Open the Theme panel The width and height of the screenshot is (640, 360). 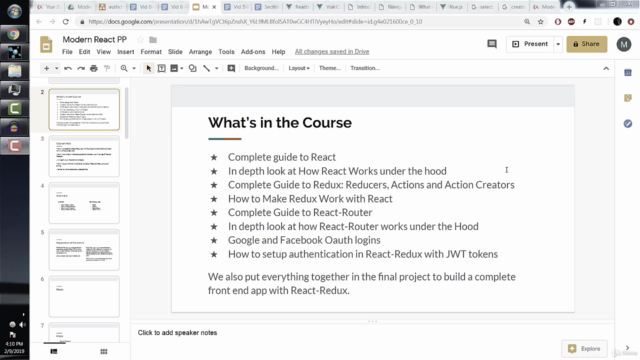[x=329, y=68]
